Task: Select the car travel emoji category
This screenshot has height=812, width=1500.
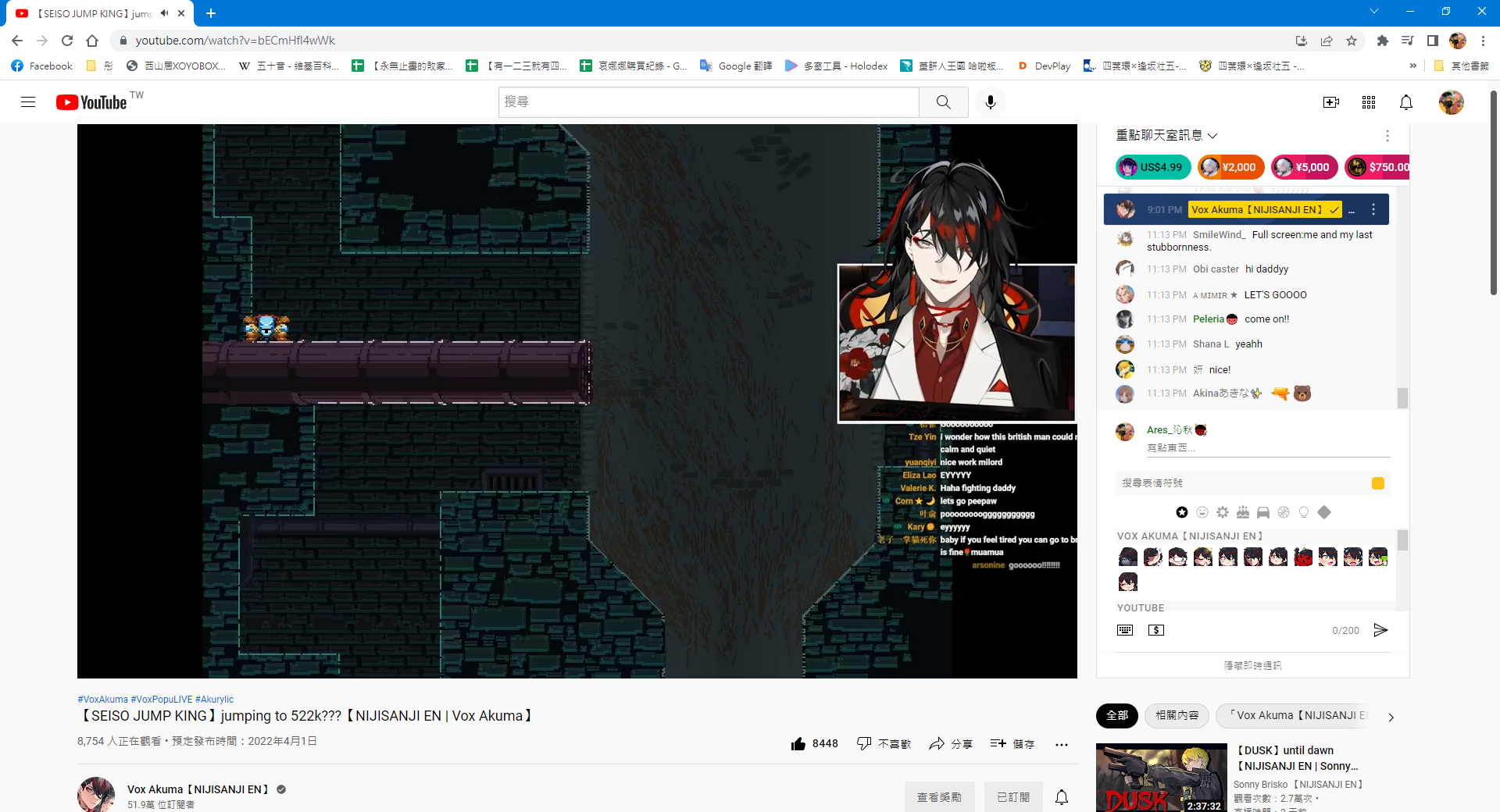Action: [1263, 512]
